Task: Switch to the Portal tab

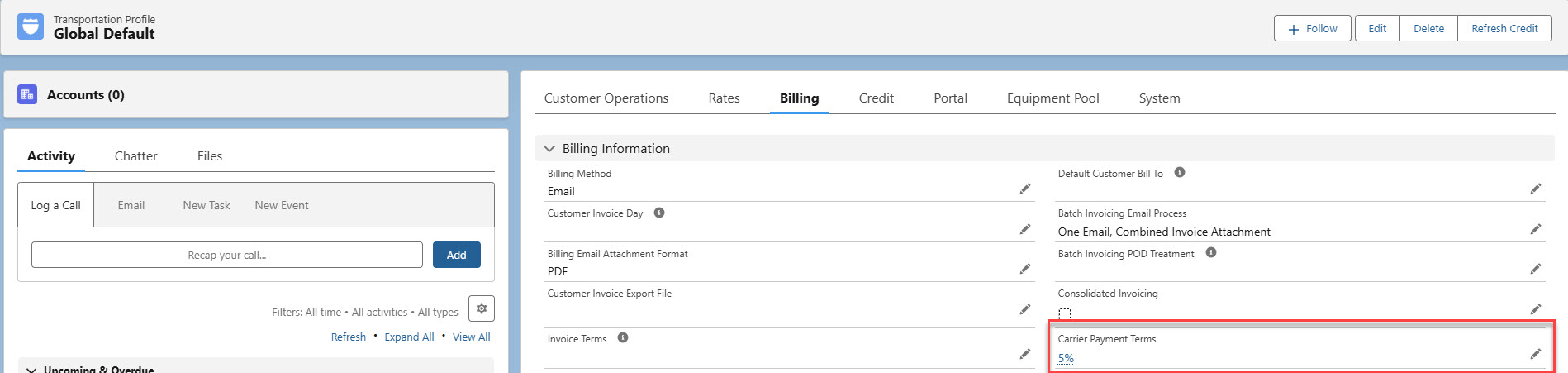Action: pyautogui.click(x=950, y=98)
